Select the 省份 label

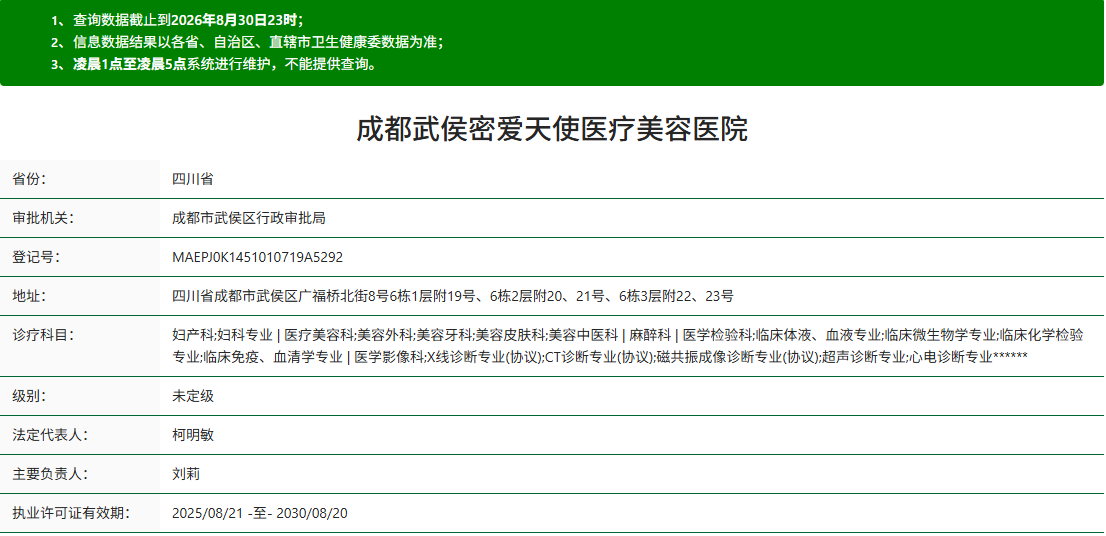coord(29,179)
